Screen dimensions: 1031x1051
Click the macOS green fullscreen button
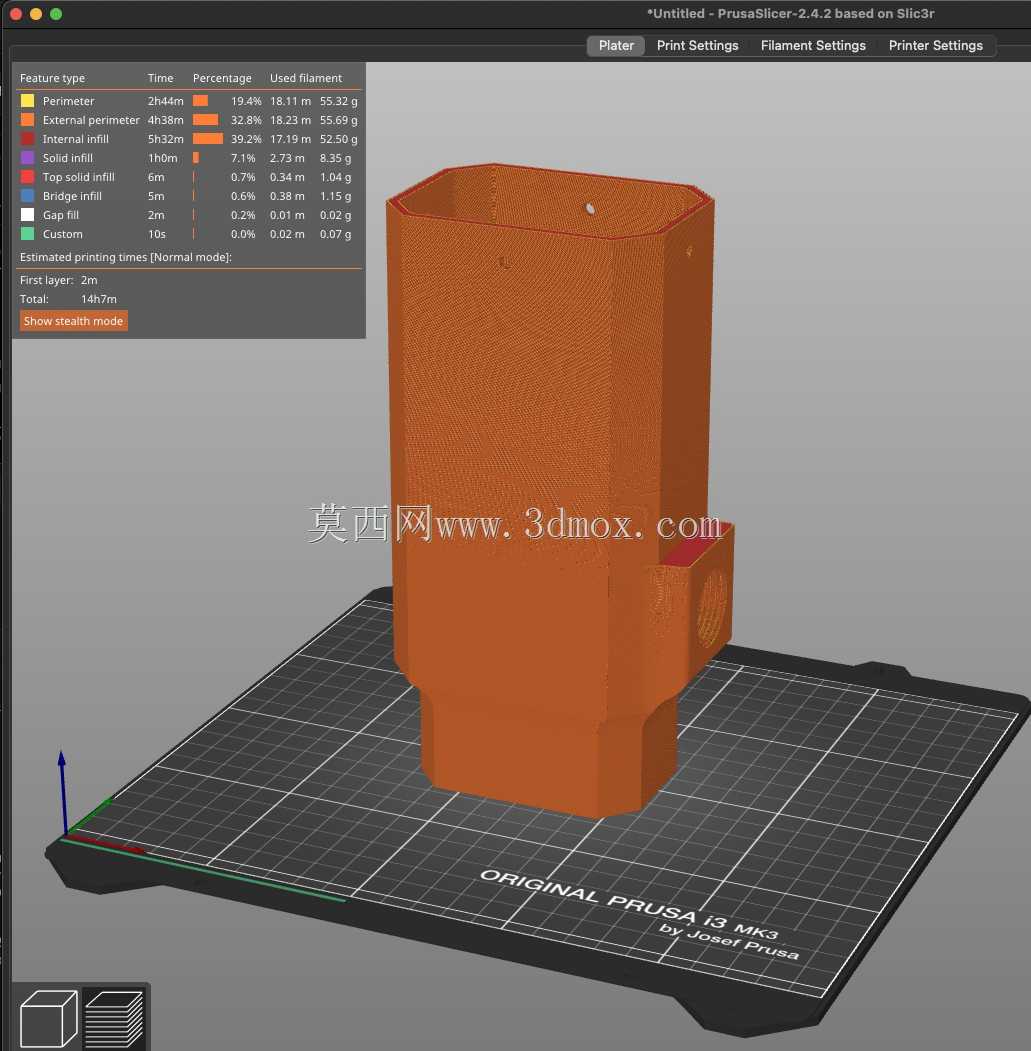tap(56, 14)
